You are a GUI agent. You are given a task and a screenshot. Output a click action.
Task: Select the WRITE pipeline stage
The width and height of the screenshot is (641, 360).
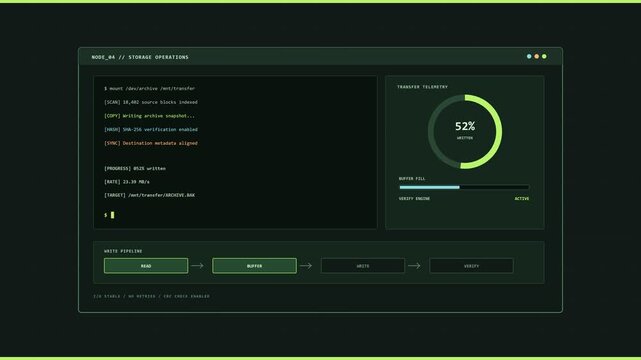363,266
